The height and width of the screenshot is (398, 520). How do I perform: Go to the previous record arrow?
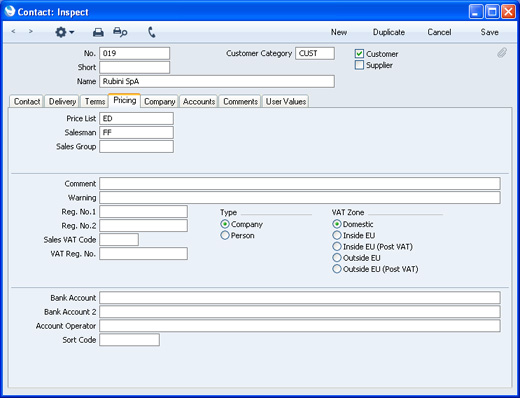[x=13, y=31]
